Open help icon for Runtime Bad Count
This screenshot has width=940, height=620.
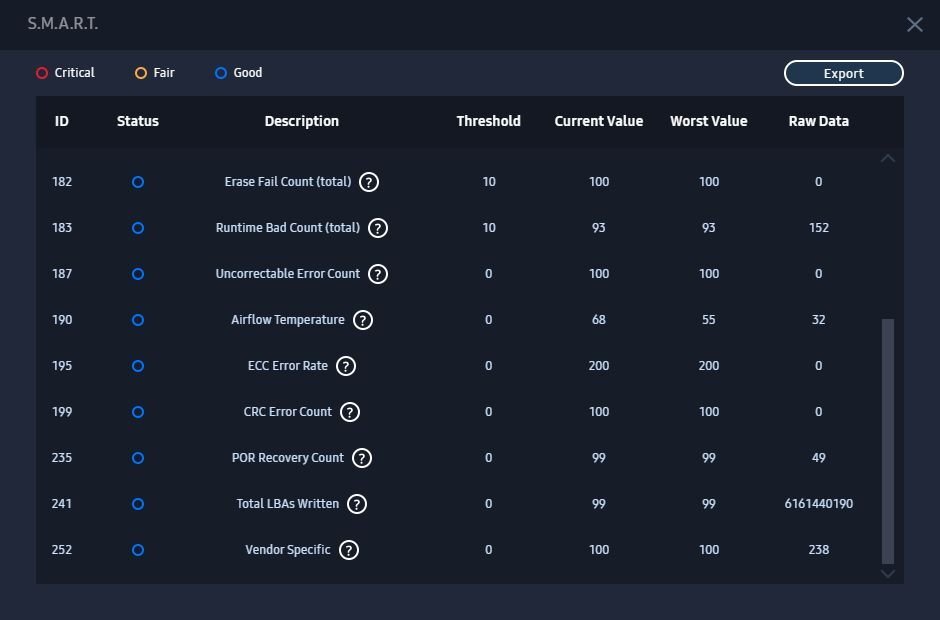pos(378,228)
